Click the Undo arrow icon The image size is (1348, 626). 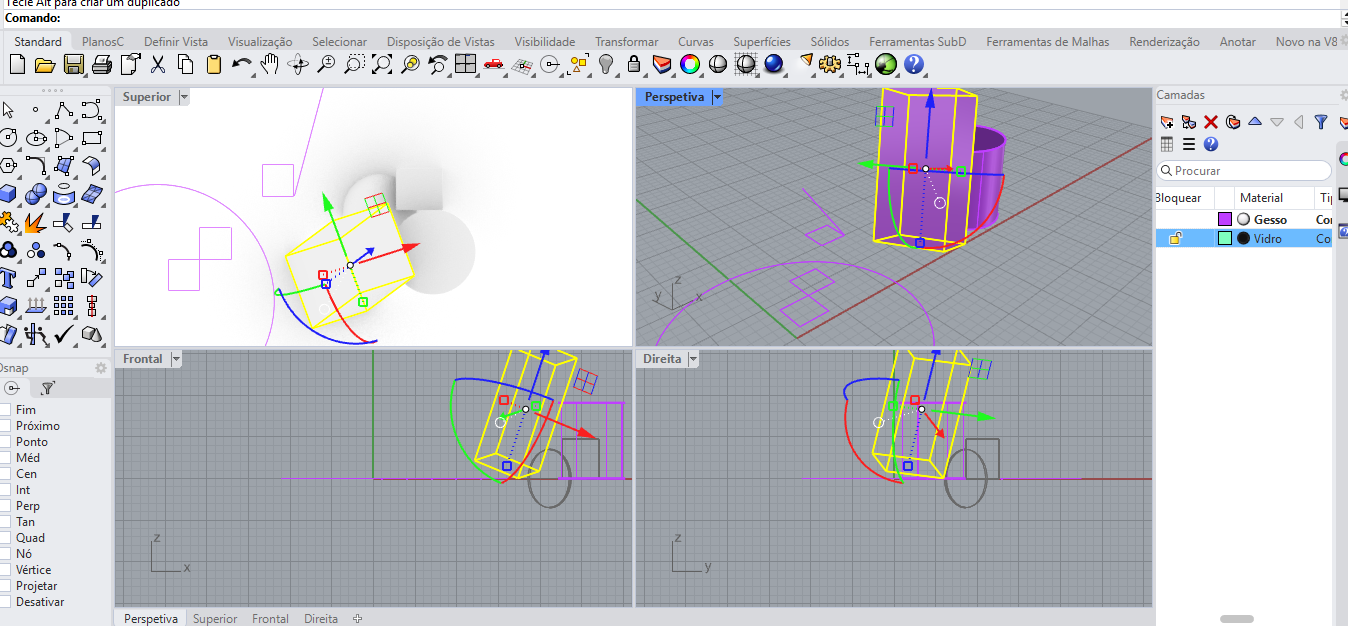coord(241,65)
